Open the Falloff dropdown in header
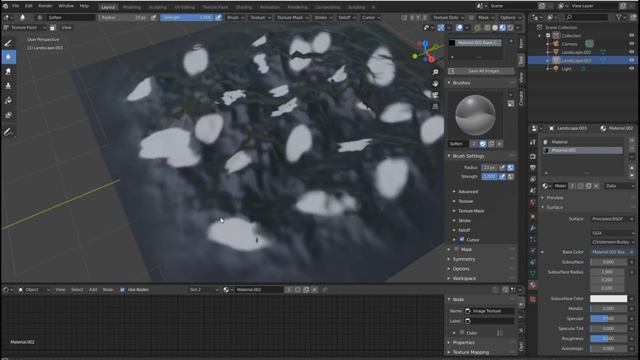The height and width of the screenshot is (360, 640). (x=347, y=18)
